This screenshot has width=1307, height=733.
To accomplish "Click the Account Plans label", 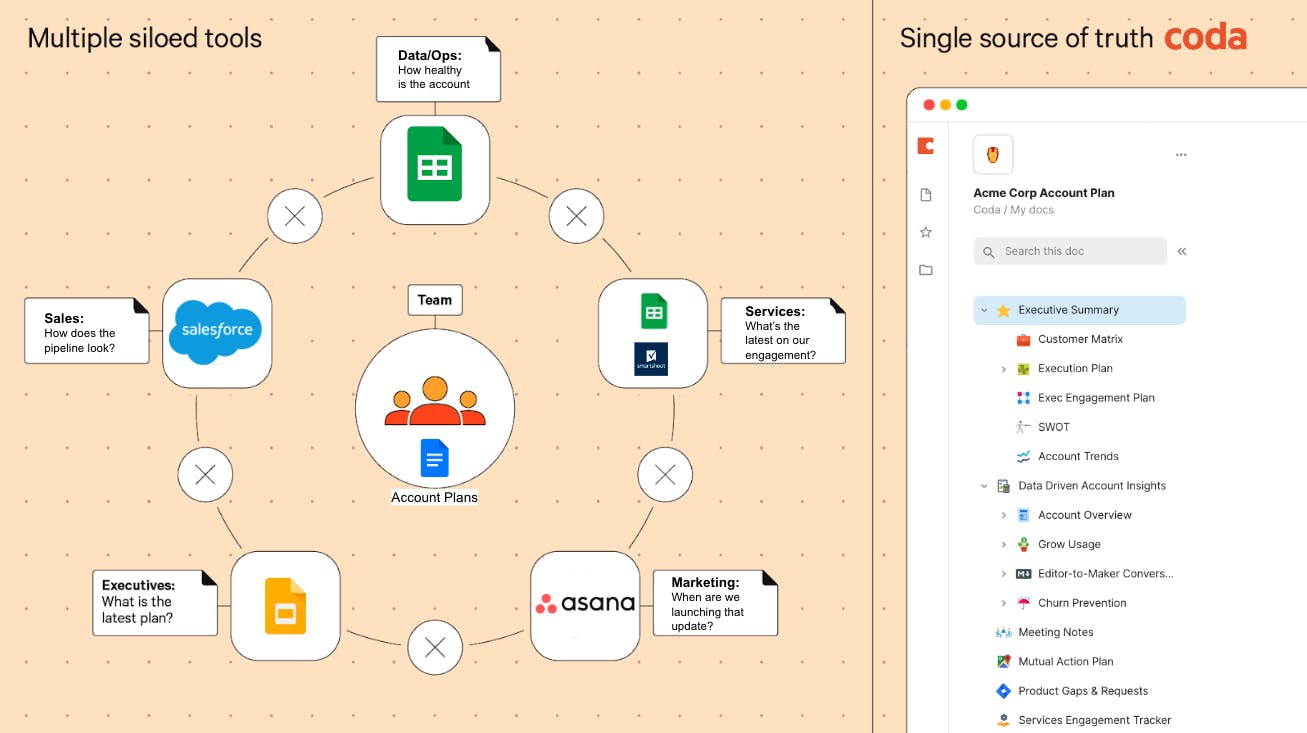I will [434, 497].
